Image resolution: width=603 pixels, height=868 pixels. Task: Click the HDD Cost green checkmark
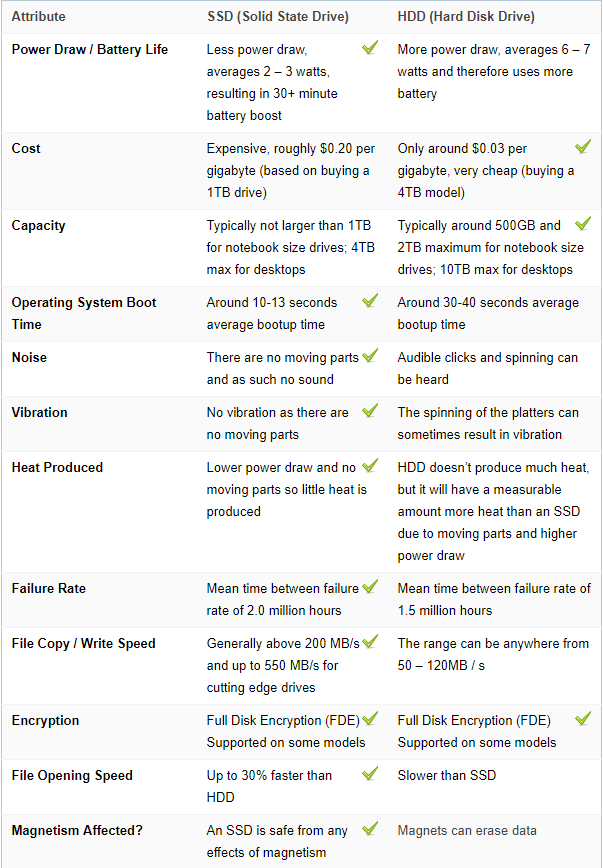point(583,147)
